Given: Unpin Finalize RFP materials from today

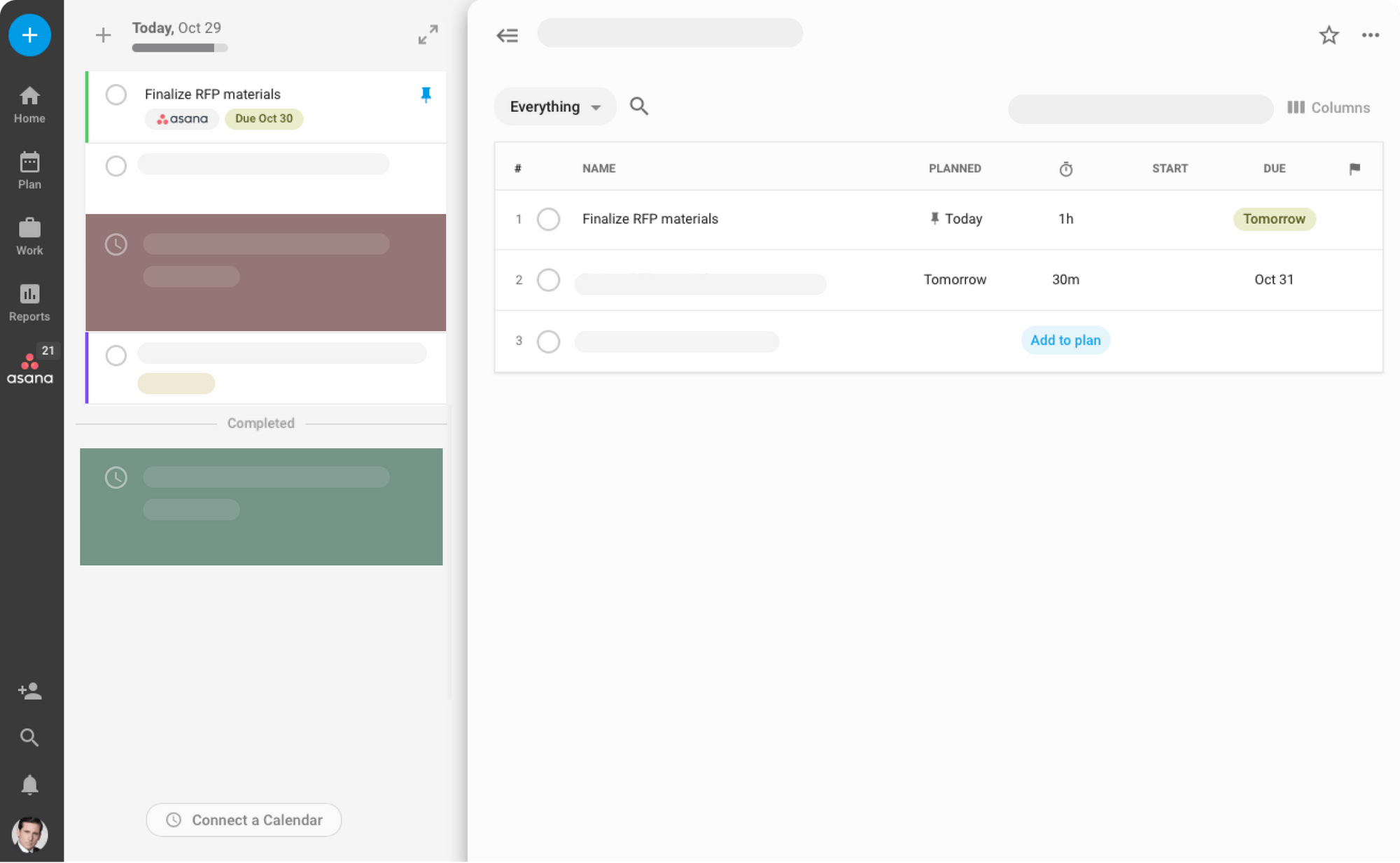Looking at the screenshot, I should pos(426,94).
